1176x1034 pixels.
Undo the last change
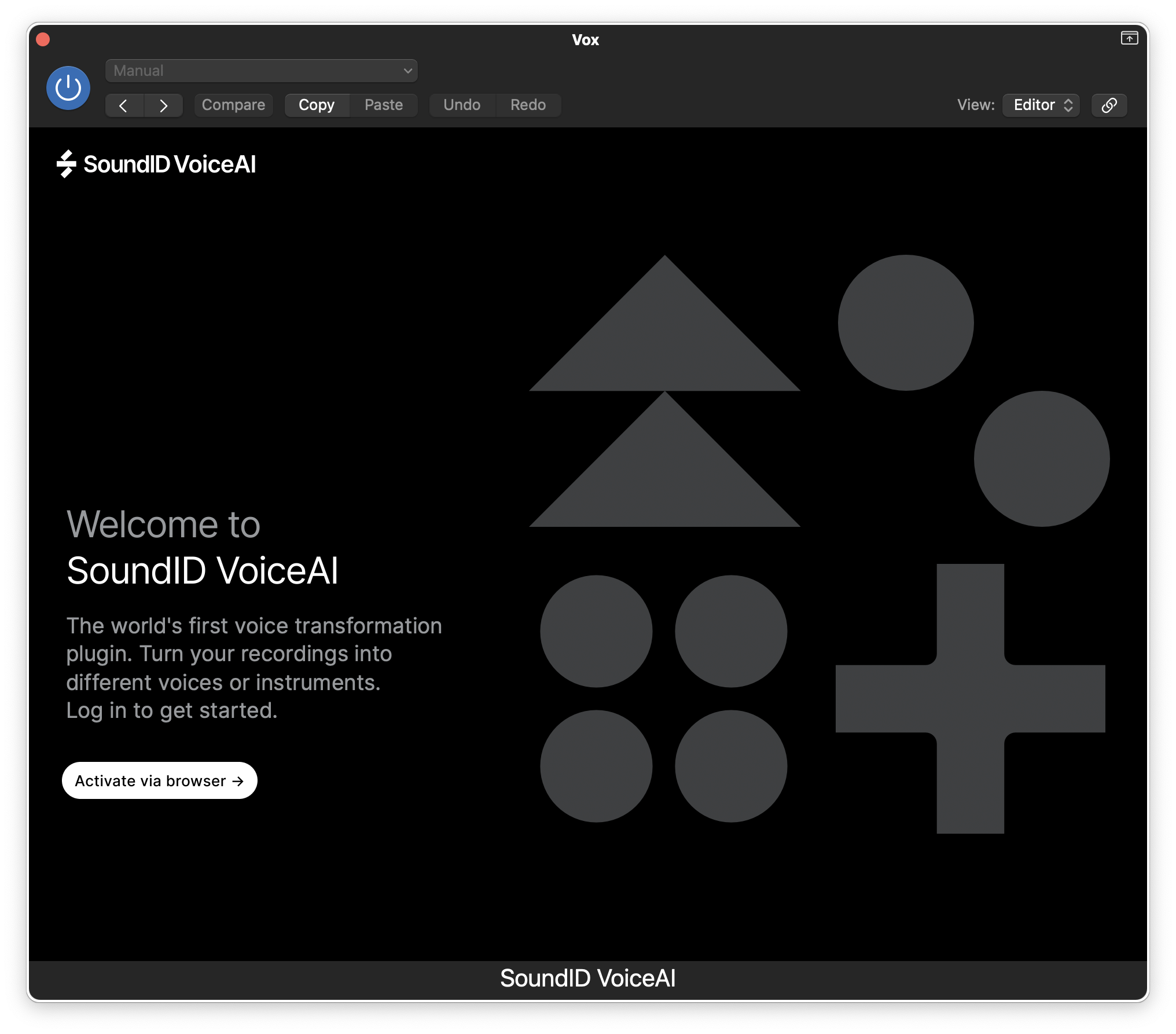coord(462,105)
